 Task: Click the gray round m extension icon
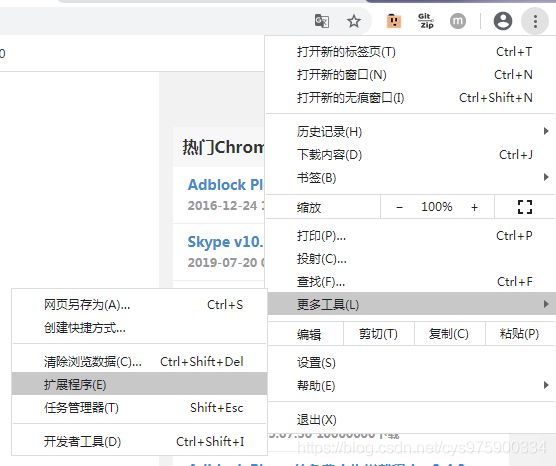click(458, 21)
